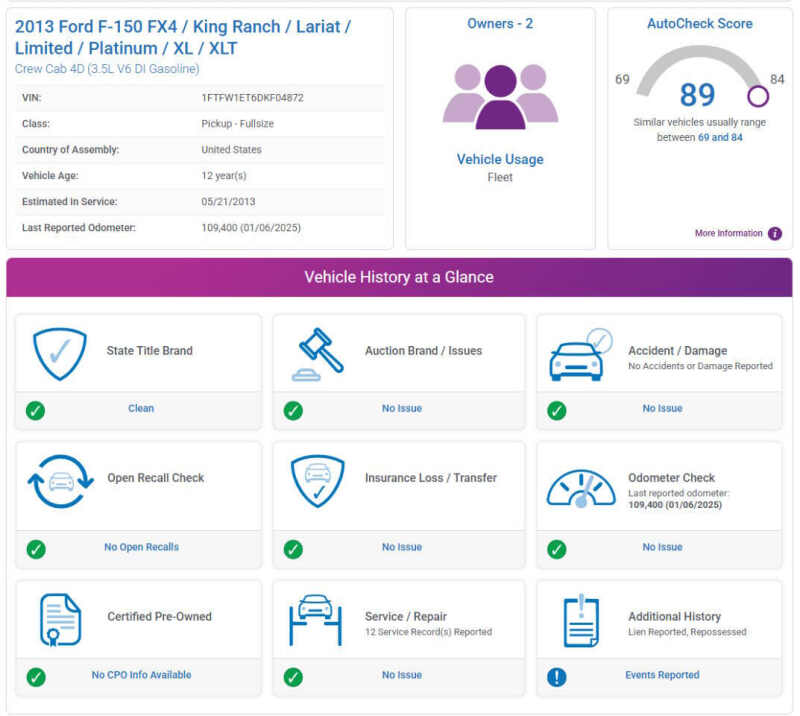This screenshot has height=716, width=800.
Task: Click the Additional History clipboard icon
Action: pyautogui.click(x=580, y=620)
